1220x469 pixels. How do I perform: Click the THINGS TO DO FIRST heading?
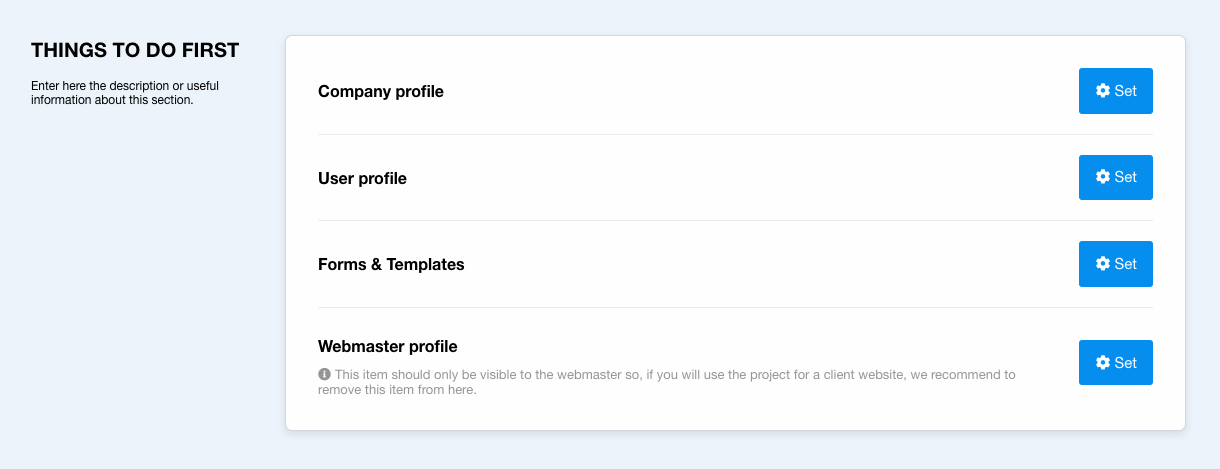point(135,50)
